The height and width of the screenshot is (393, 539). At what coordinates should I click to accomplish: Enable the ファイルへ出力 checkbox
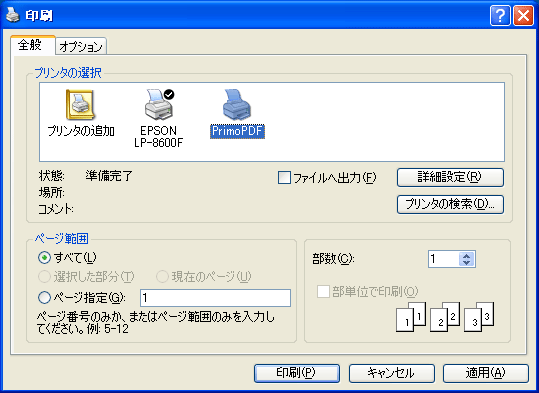point(284,178)
